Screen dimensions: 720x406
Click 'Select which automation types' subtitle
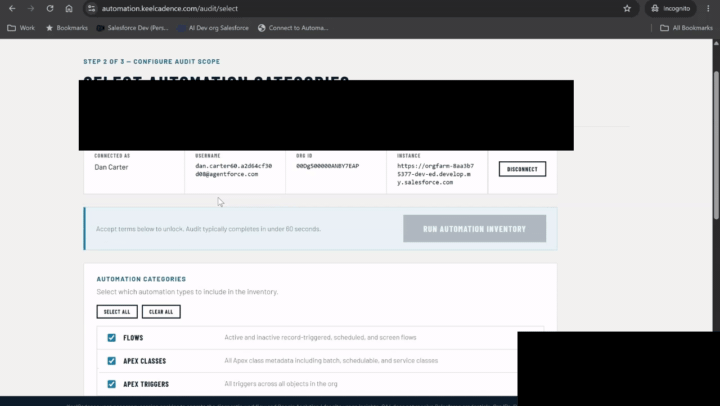[x=187, y=292]
